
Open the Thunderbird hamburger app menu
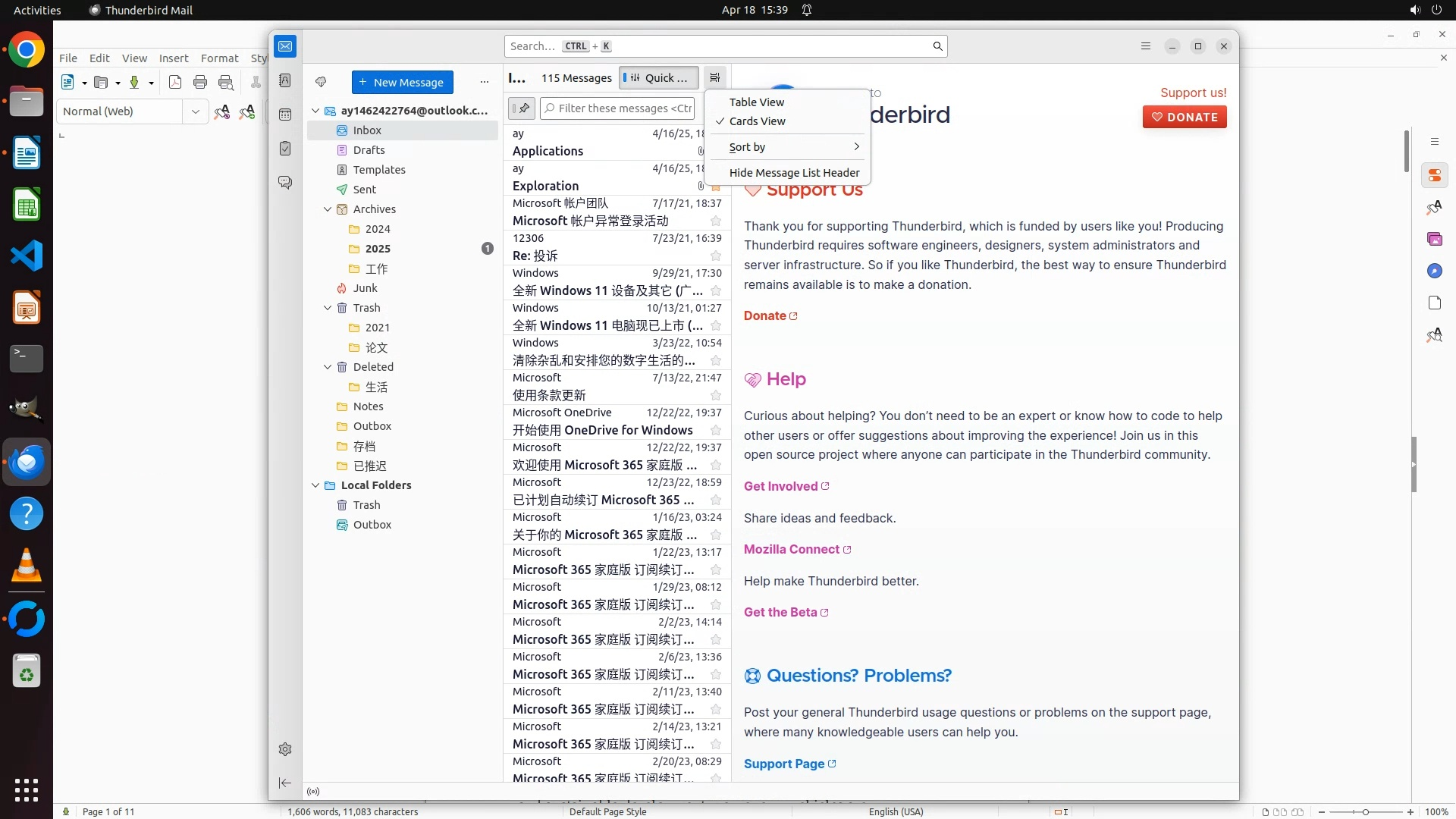(1146, 46)
